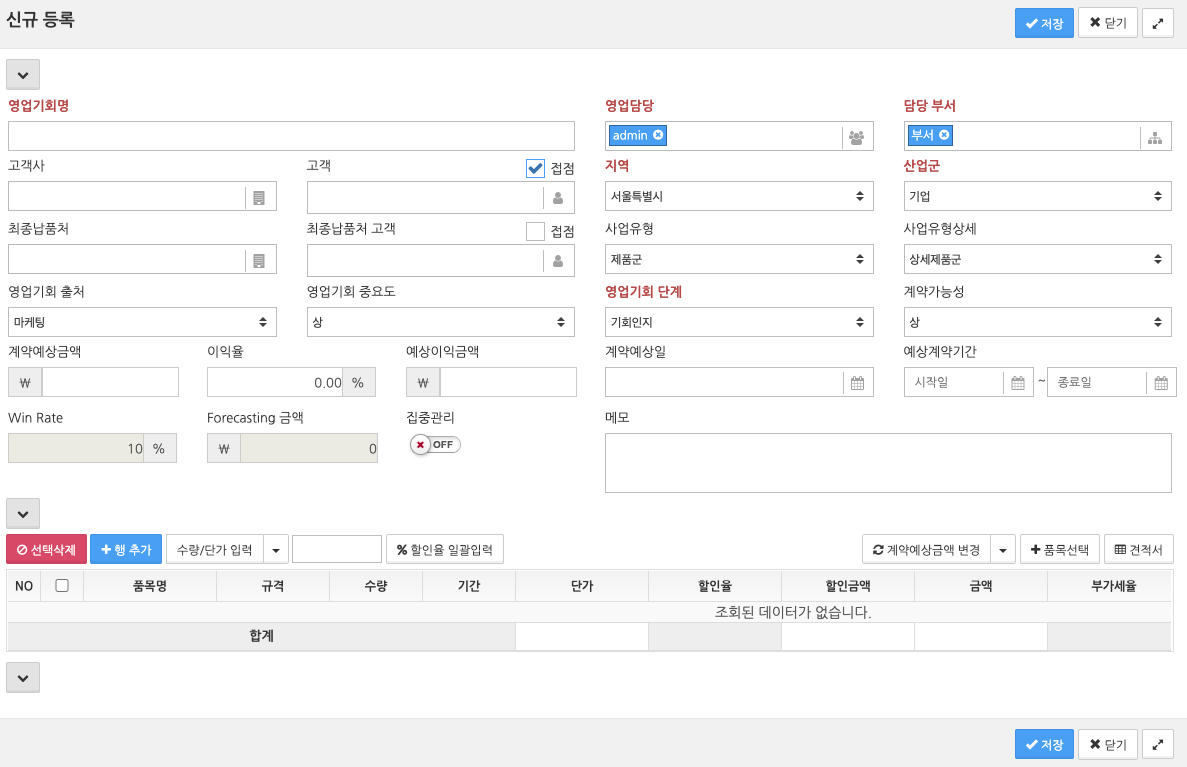
Task: Click the 품목명 column header
Action: [150, 587]
